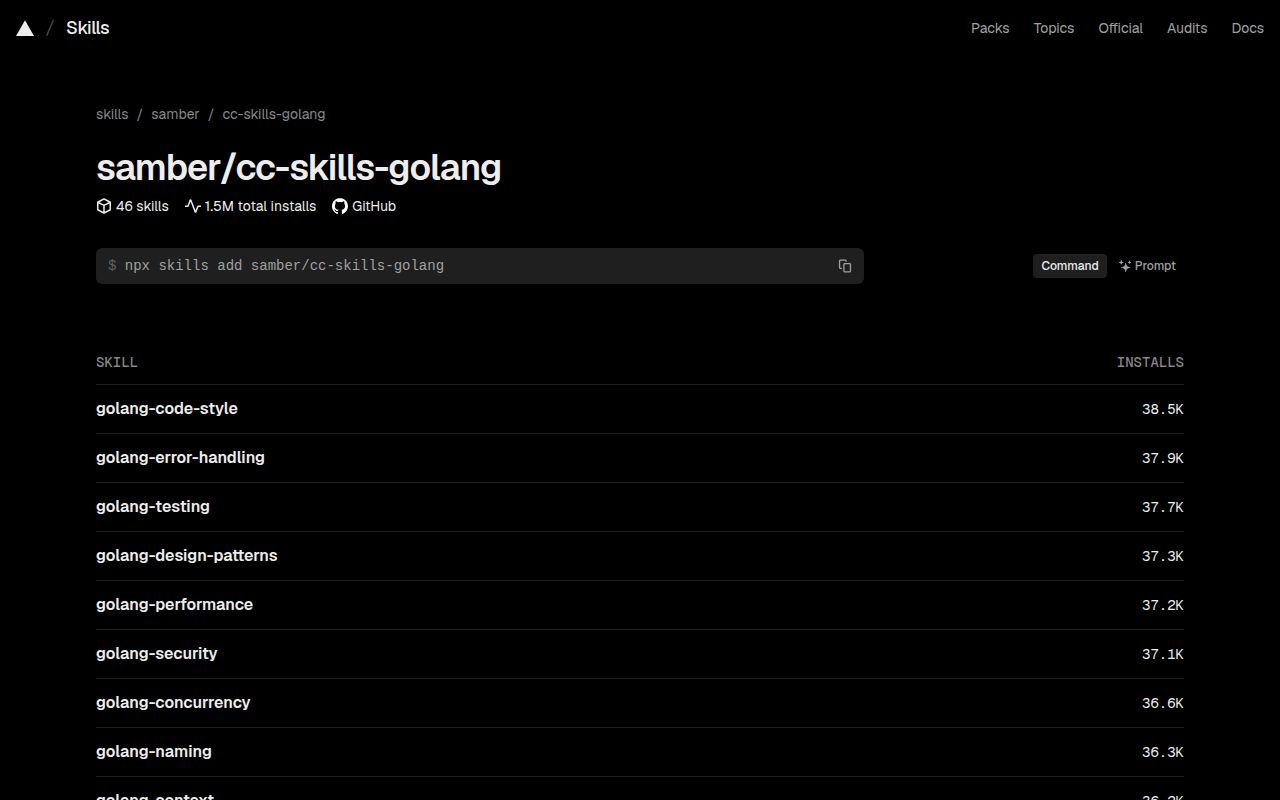Click the 37.9K installs value
1280x800 pixels.
click(1163, 458)
